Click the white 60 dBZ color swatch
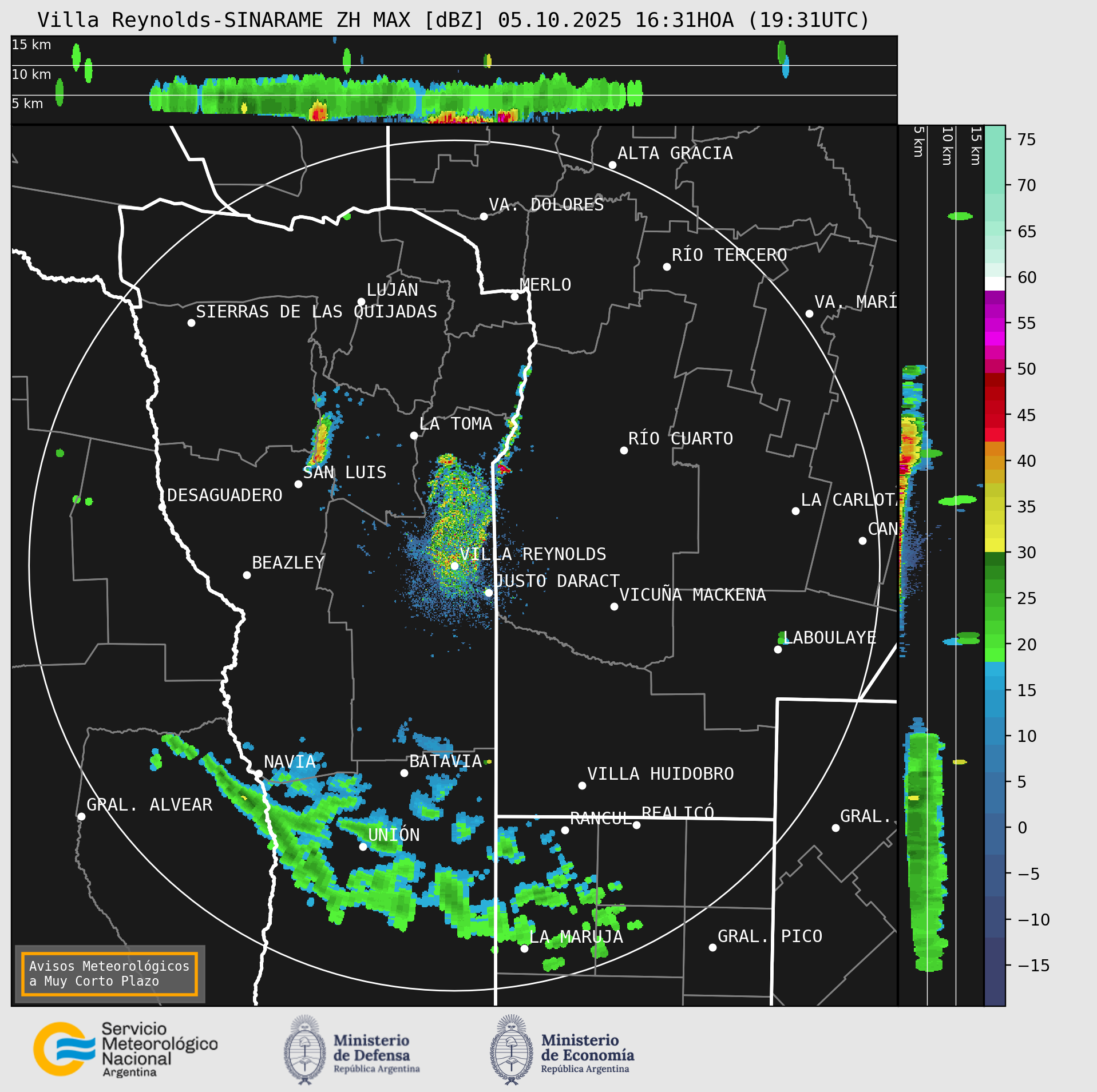The width and height of the screenshot is (1097, 1092). coord(995,284)
